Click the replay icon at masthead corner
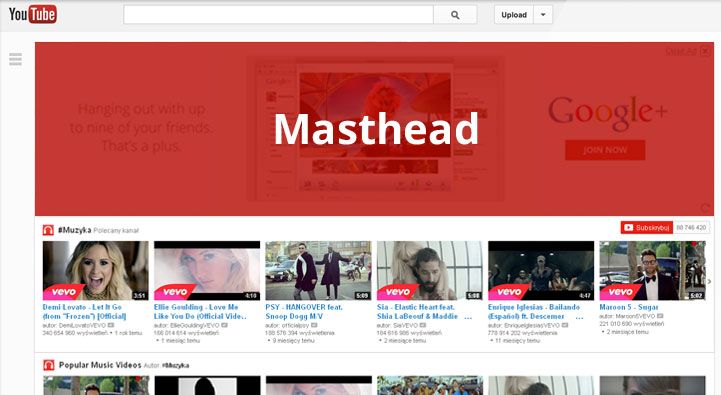Image resolution: width=721 pixels, height=395 pixels. 705,208
